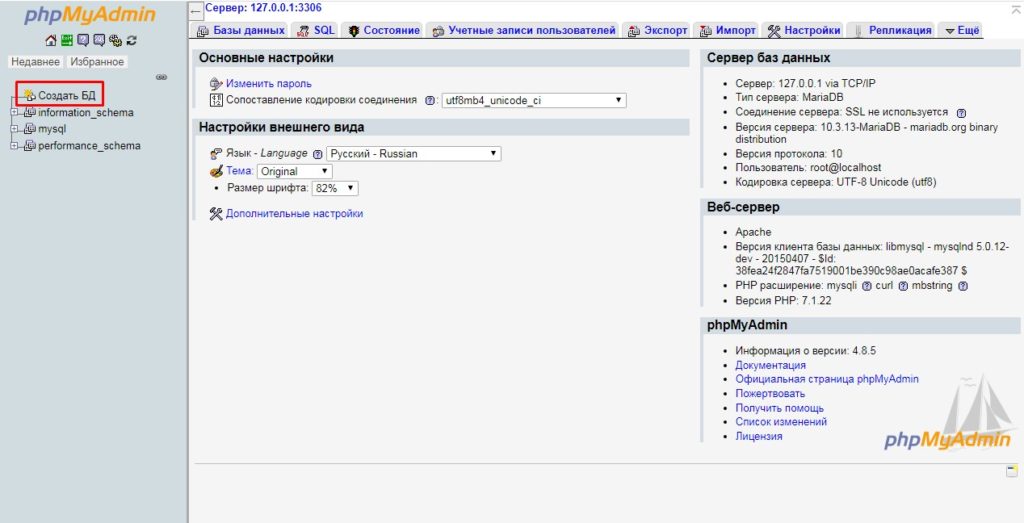Open Дополнительные настройки link

(294, 214)
